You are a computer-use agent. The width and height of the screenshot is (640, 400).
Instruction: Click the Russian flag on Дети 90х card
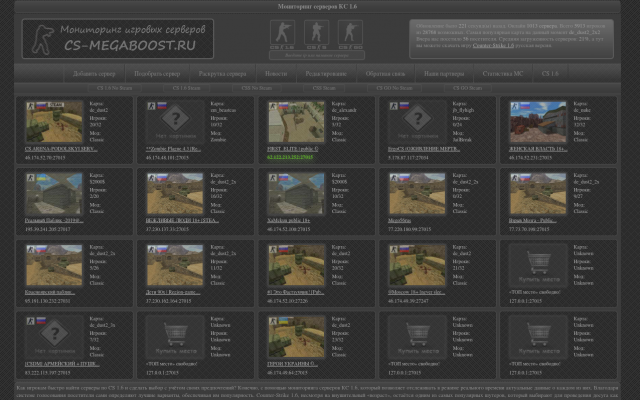point(162,249)
